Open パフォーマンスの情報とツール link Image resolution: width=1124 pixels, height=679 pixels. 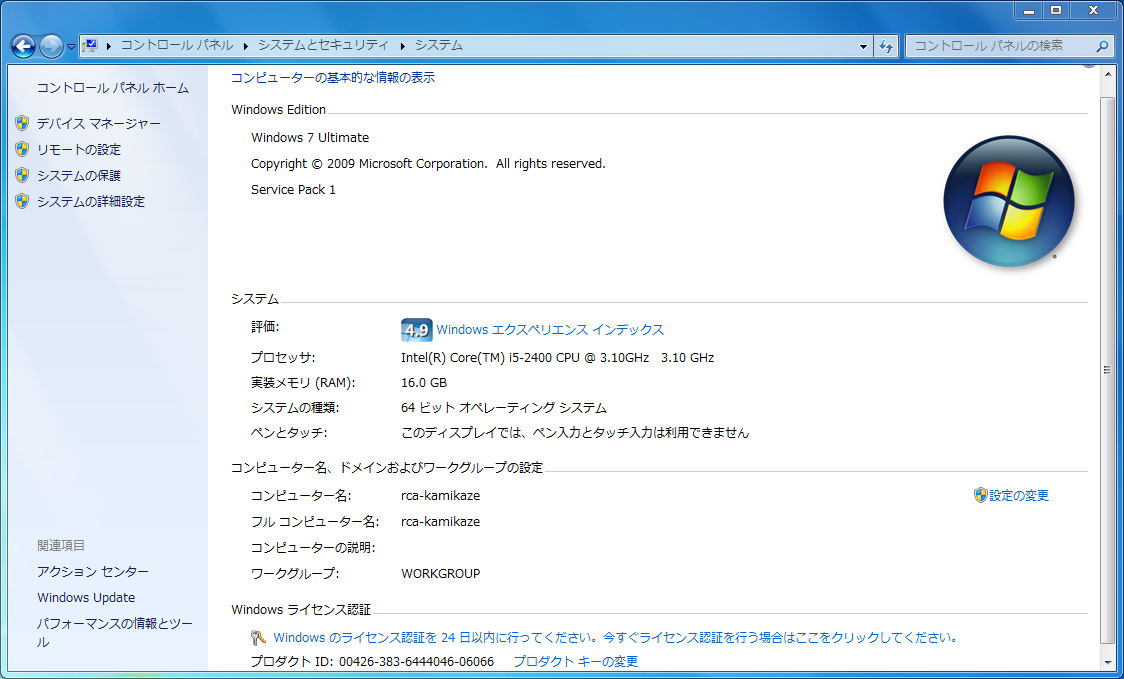(115, 632)
